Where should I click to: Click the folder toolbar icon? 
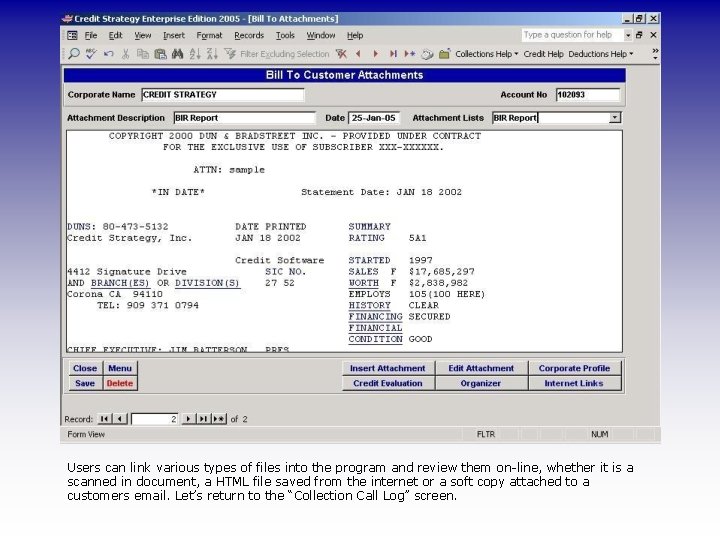pos(444,54)
